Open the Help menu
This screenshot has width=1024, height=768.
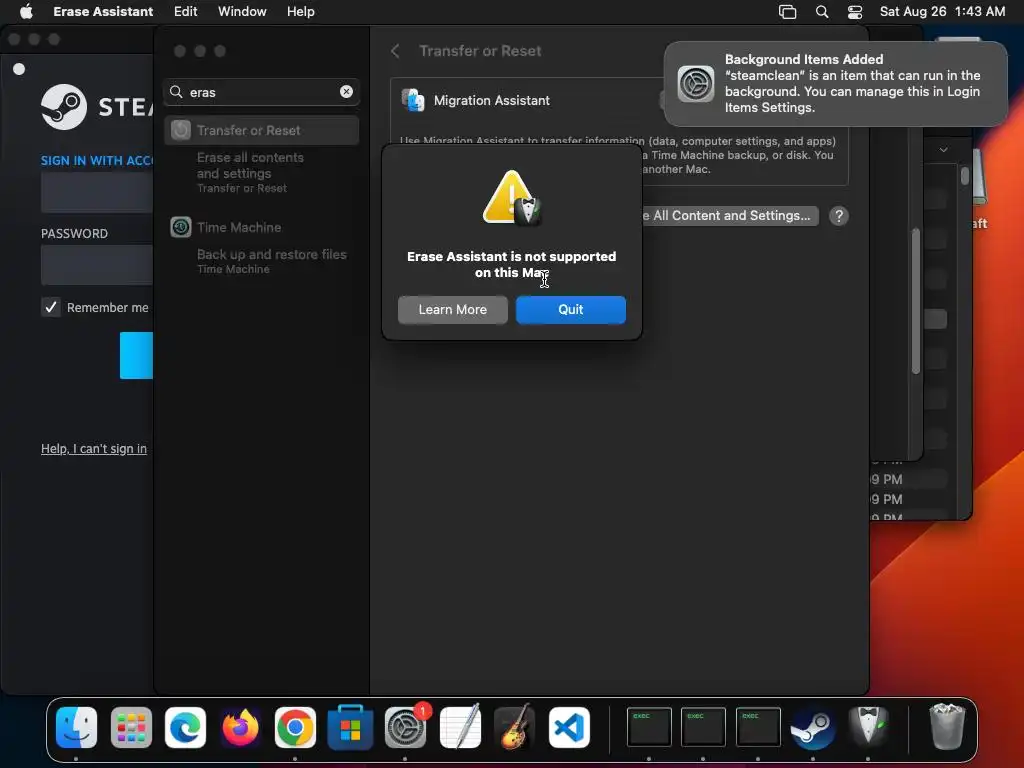tap(300, 11)
